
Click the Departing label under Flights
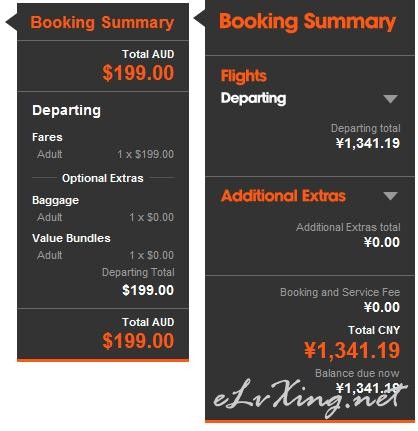pos(253,98)
